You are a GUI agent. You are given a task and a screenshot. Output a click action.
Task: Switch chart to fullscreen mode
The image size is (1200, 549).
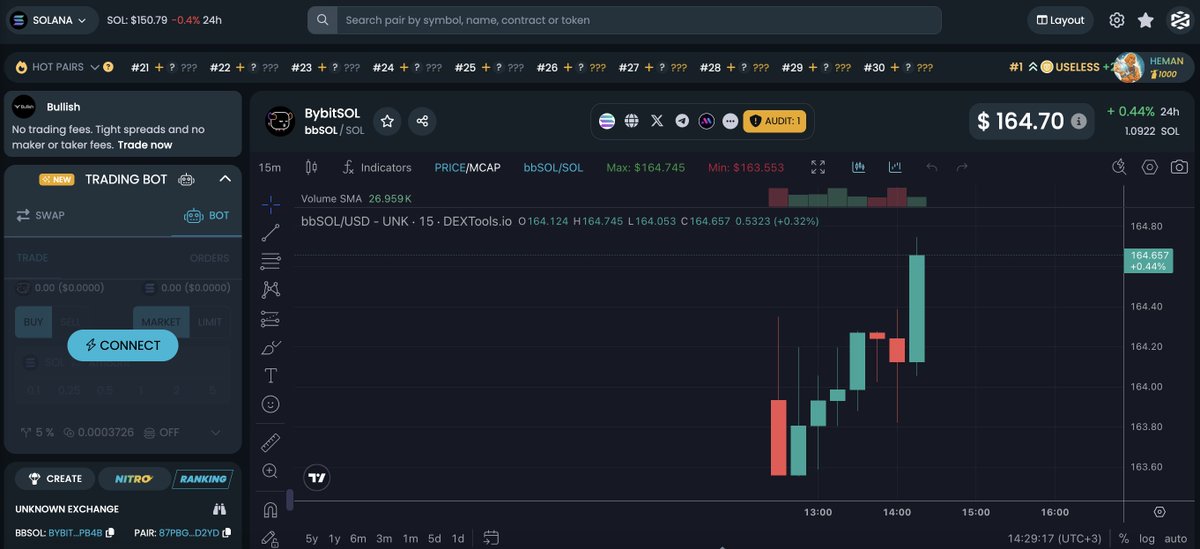point(818,167)
